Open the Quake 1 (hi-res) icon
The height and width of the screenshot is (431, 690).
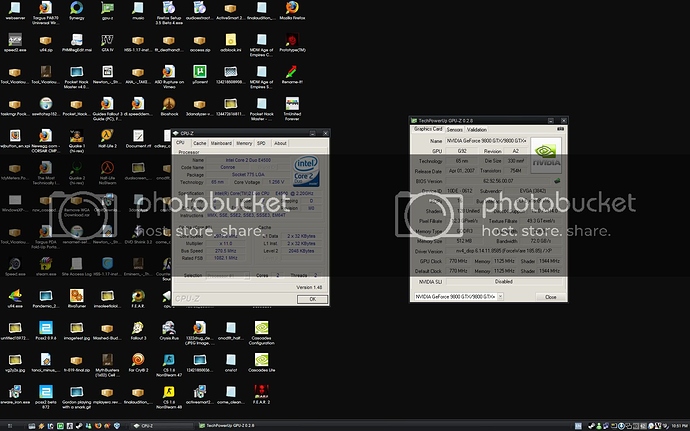coord(77,140)
